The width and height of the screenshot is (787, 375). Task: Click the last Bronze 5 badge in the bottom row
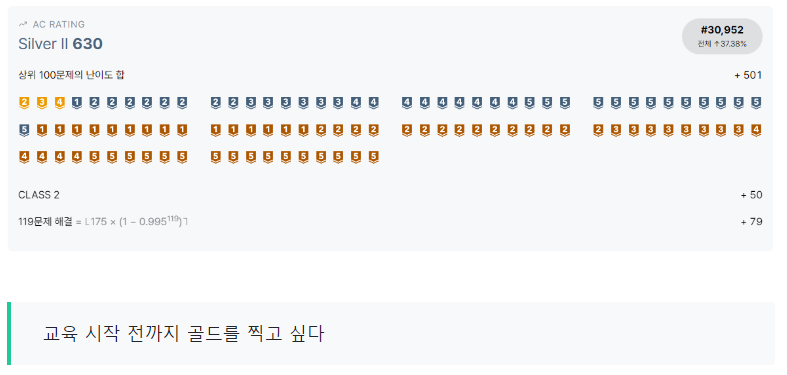point(373,157)
